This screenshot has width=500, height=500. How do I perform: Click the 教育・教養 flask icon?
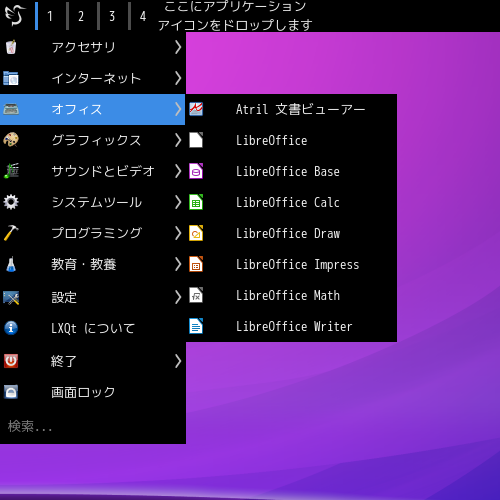coord(11,264)
